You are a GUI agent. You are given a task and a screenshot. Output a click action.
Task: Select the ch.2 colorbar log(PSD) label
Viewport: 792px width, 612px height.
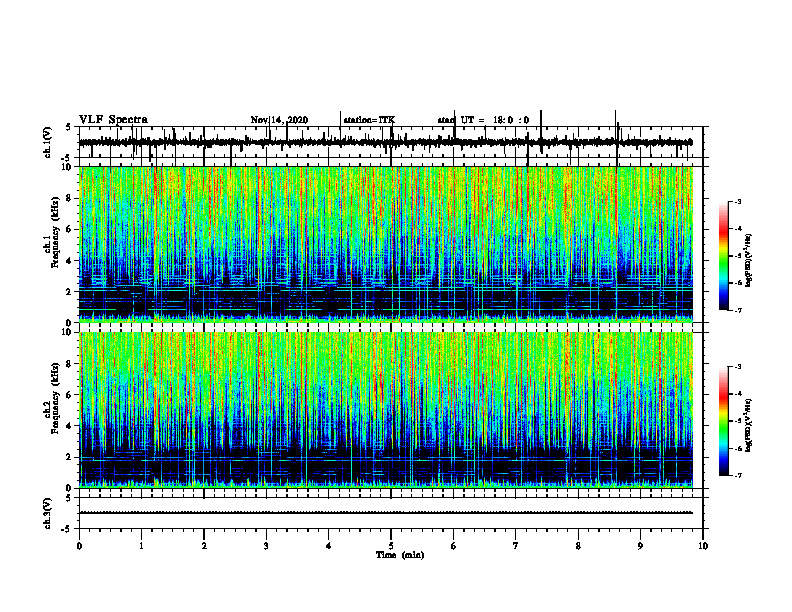coord(749,426)
